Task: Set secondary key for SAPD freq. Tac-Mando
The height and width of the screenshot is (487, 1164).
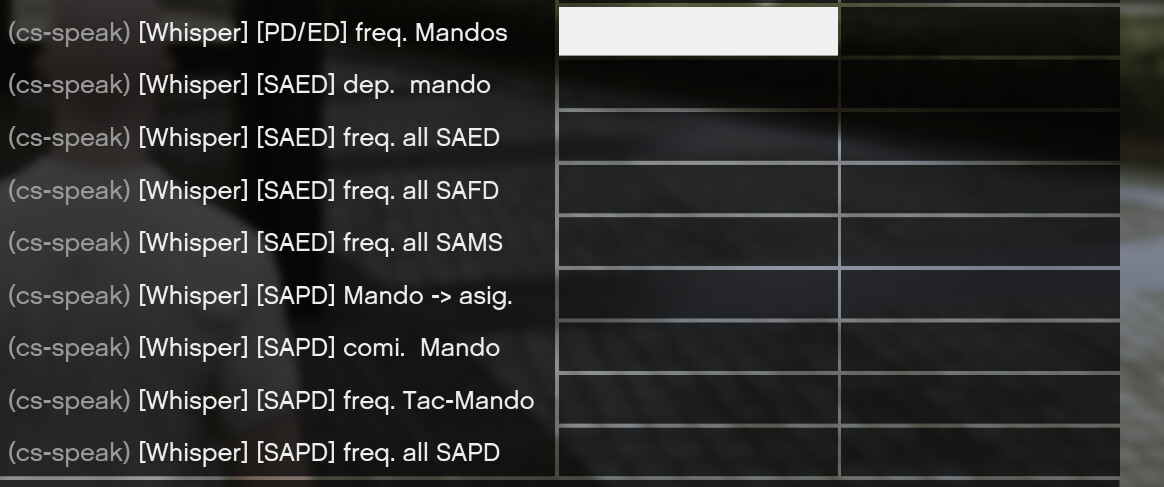Action: [x=980, y=400]
